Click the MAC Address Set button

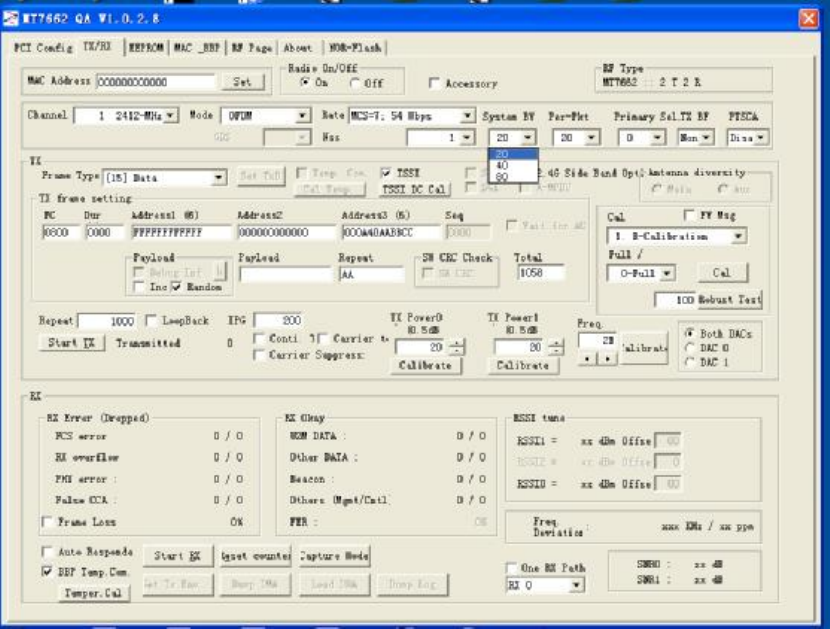pos(242,82)
